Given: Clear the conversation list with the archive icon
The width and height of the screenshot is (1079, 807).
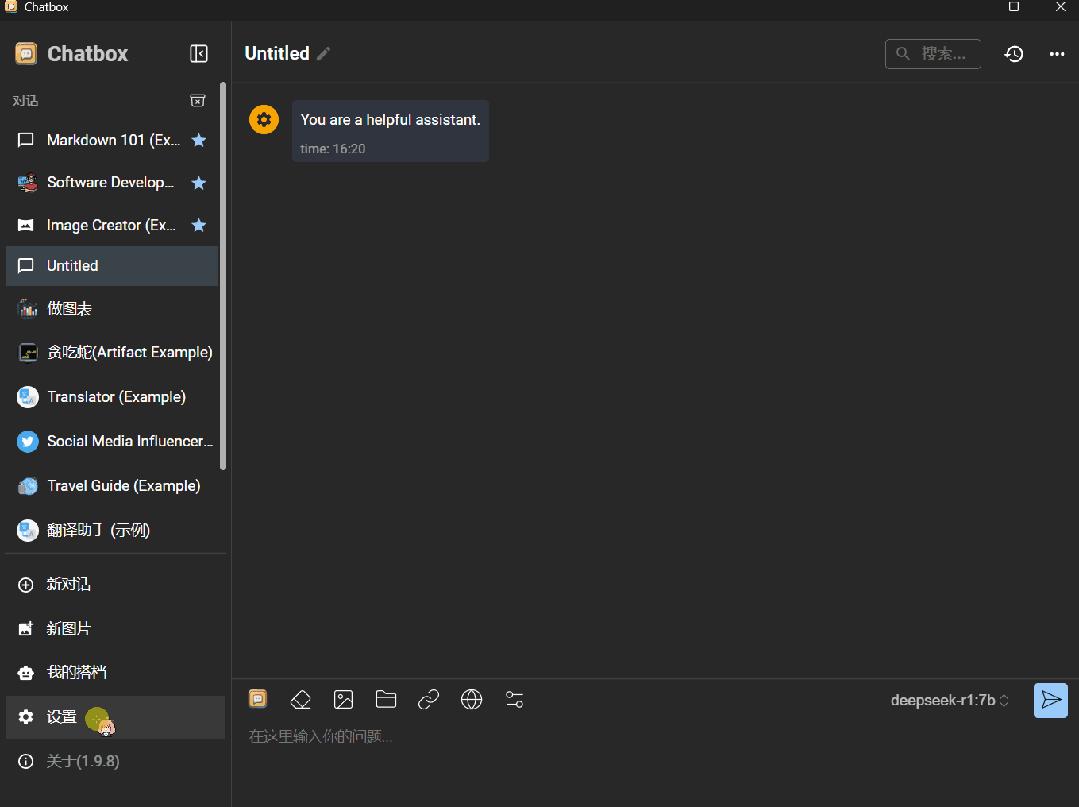Looking at the screenshot, I should coord(197,100).
